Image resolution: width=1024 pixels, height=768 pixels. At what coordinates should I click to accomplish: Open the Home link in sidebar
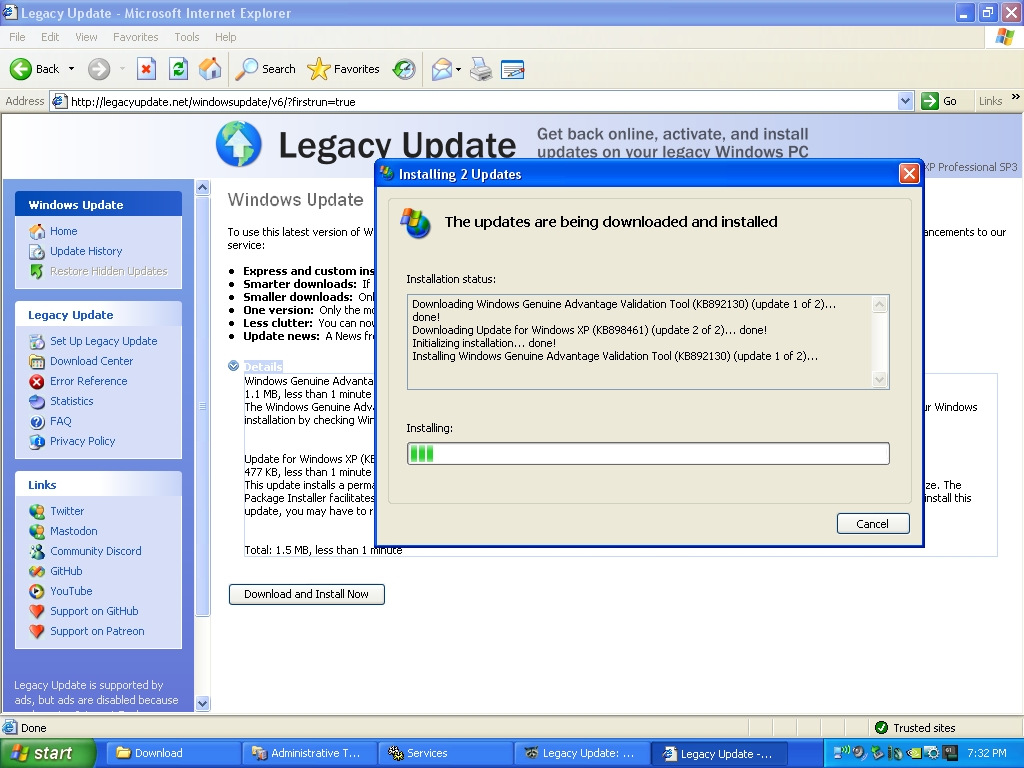click(x=63, y=231)
